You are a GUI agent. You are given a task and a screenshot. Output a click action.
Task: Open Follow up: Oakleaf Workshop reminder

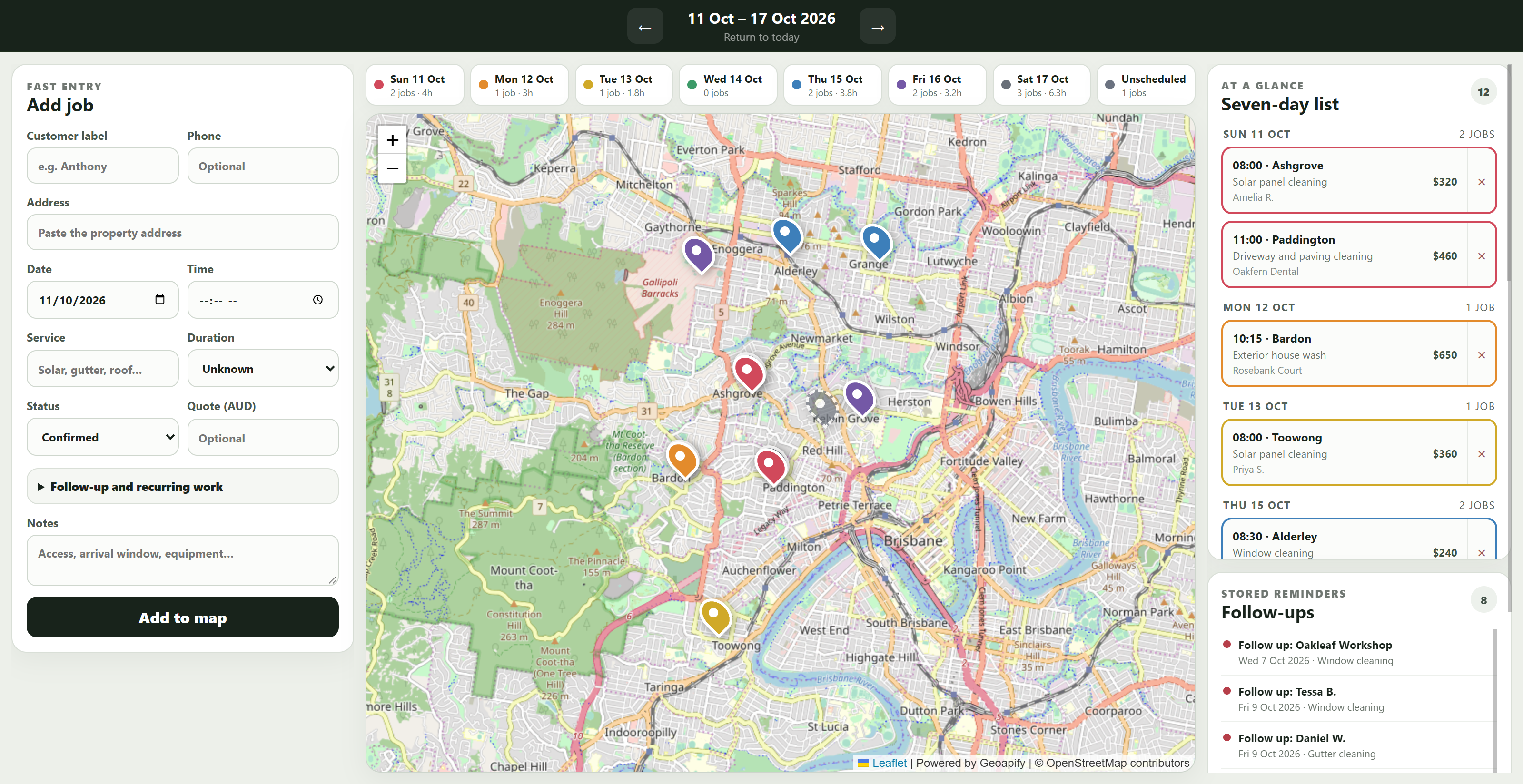(1357, 652)
